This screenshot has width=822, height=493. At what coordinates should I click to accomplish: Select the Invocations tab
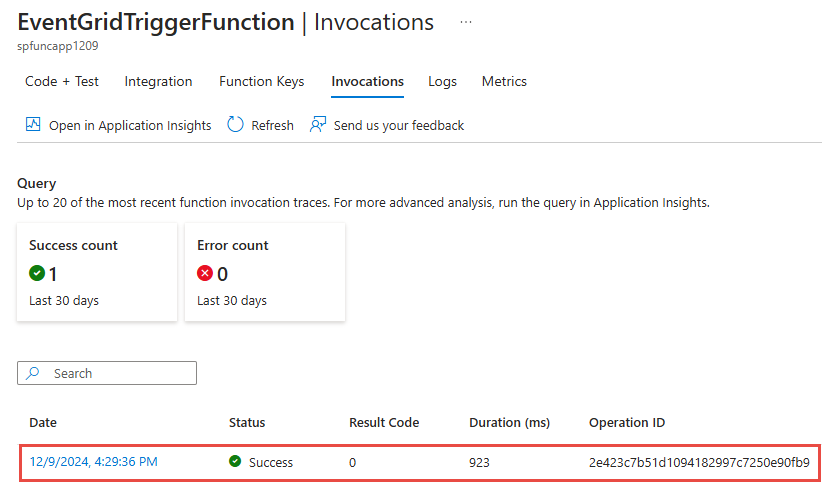(367, 82)
